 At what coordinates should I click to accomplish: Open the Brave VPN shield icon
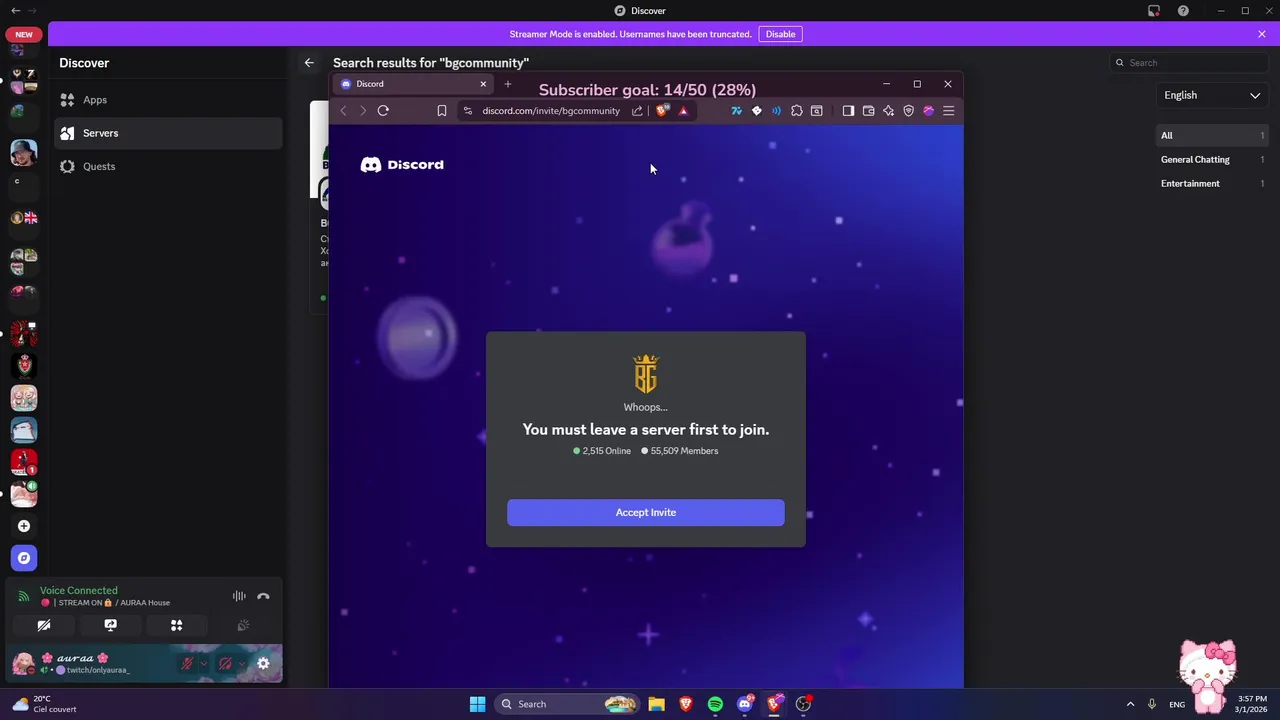pyautogui.click(x=908, y=111)
